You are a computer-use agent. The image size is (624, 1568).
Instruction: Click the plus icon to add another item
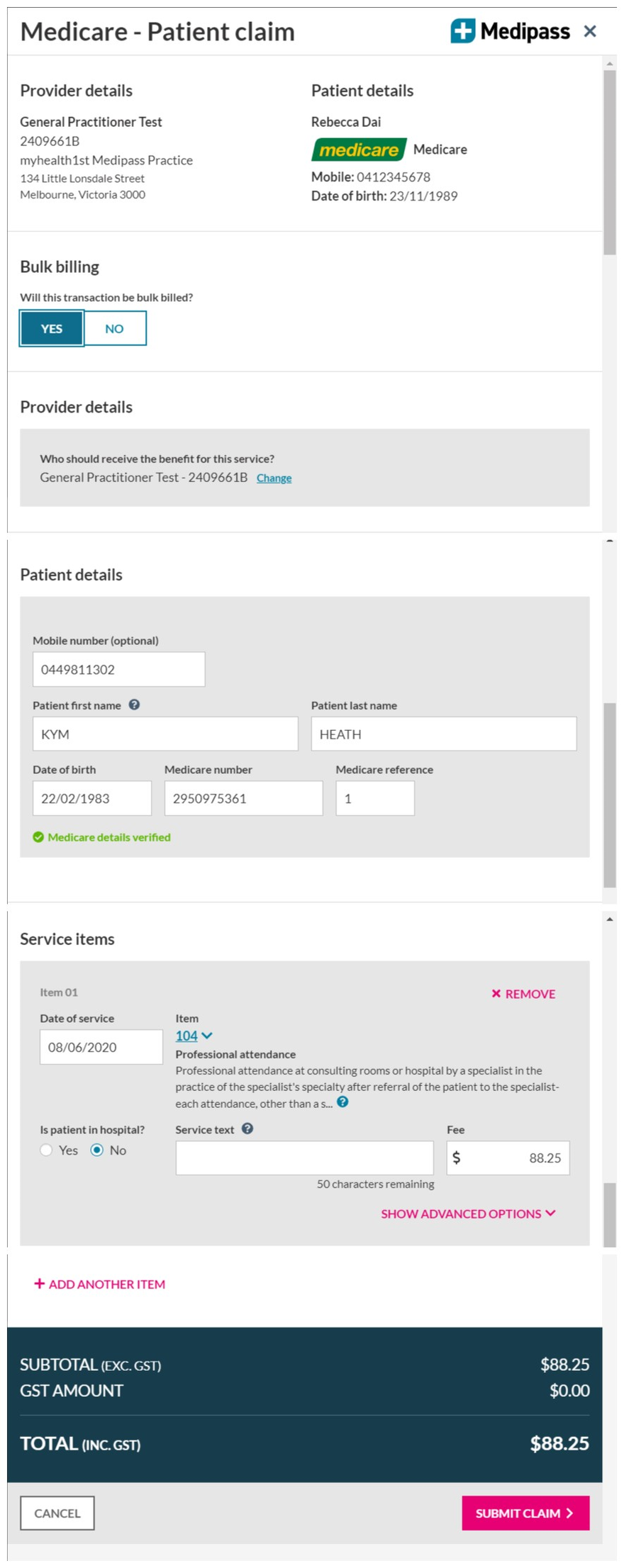click(x=40, y=1284)
